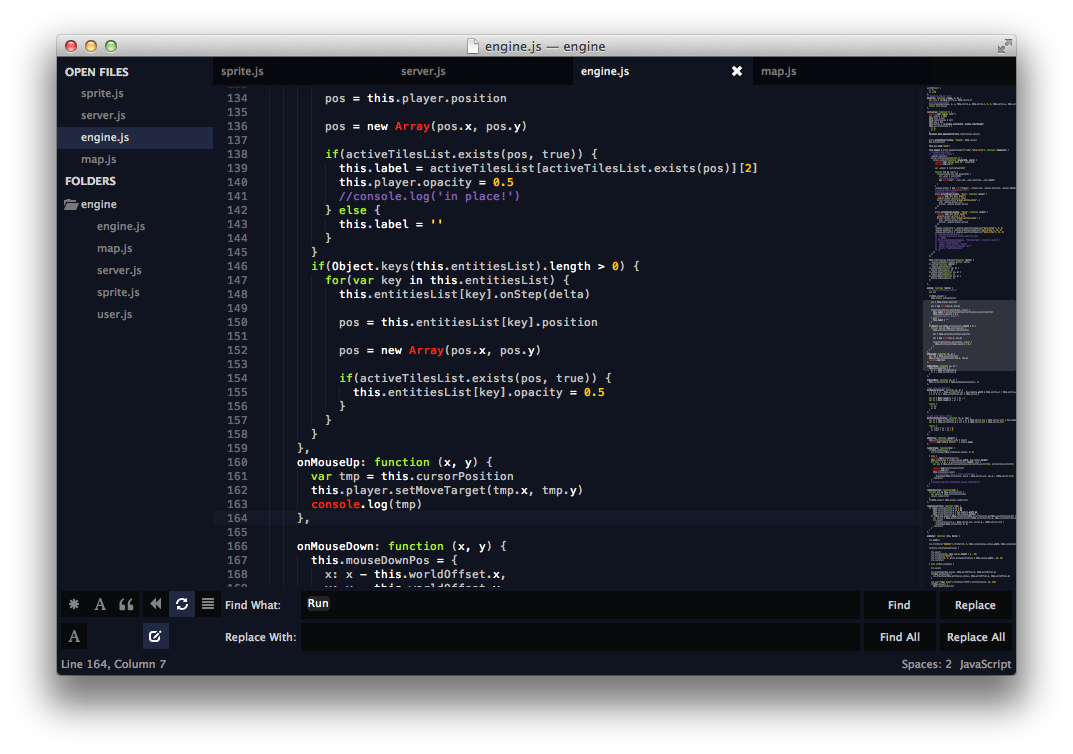Click the Line 164, Column 7 status
The height and width of the screenshot is (754, 1073).
tap(114, 664)
